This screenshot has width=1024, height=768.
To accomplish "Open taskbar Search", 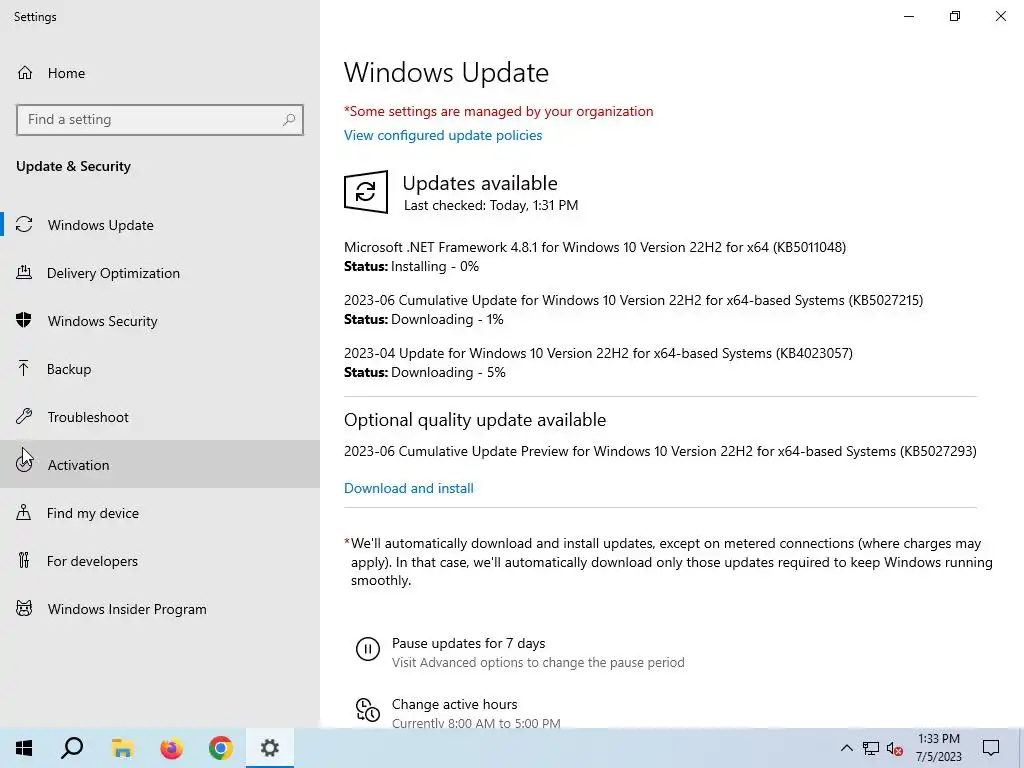I will tap(72, 748).
